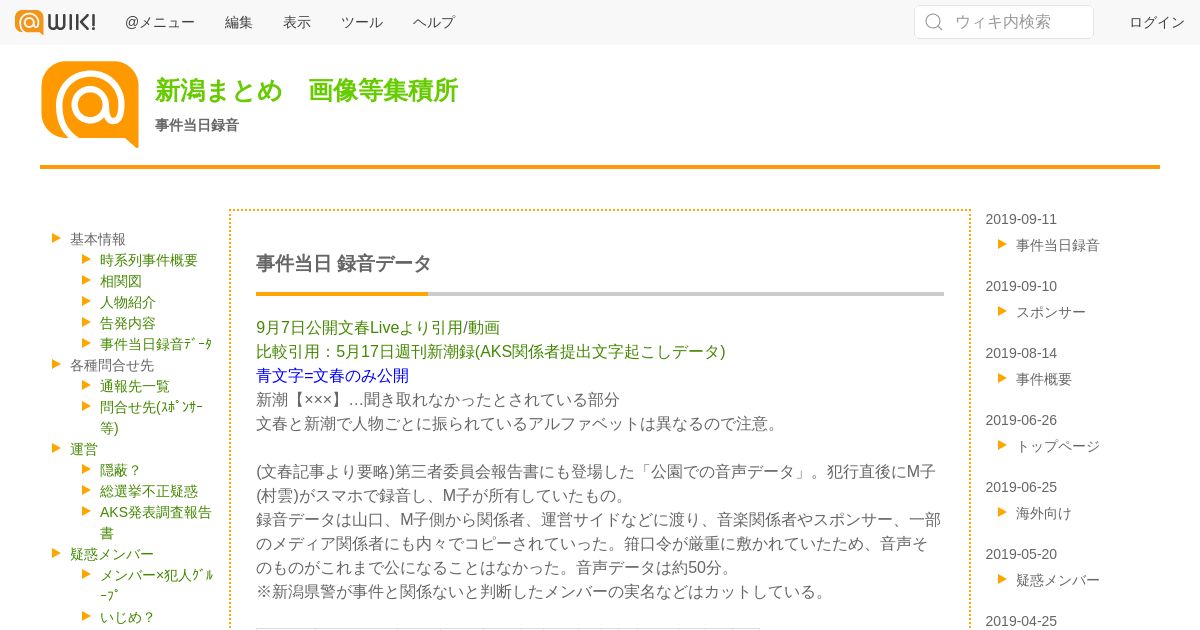Open sidebar link 告発内容
This screenshot has width=1200, height=630.
tap(128, 323)
